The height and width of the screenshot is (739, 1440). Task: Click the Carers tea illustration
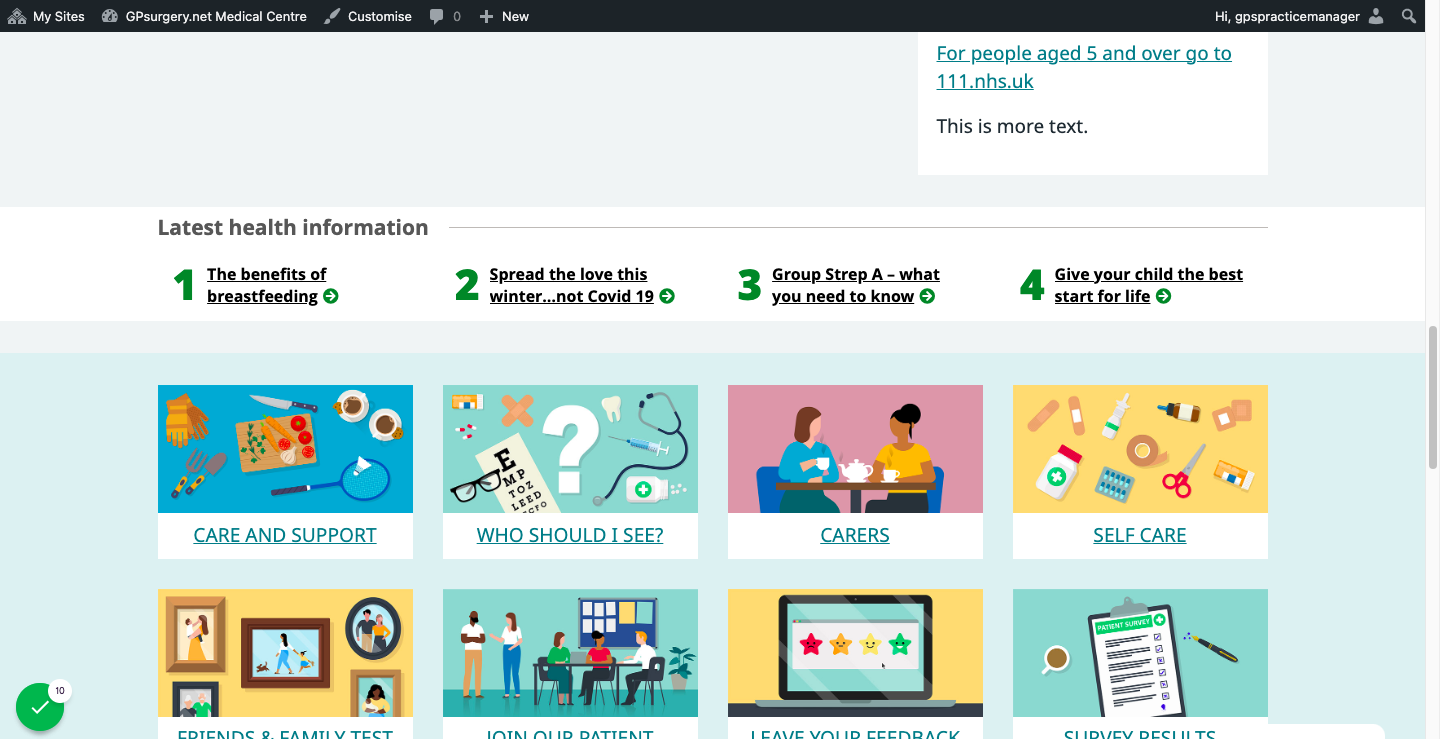tap(855, 449)
